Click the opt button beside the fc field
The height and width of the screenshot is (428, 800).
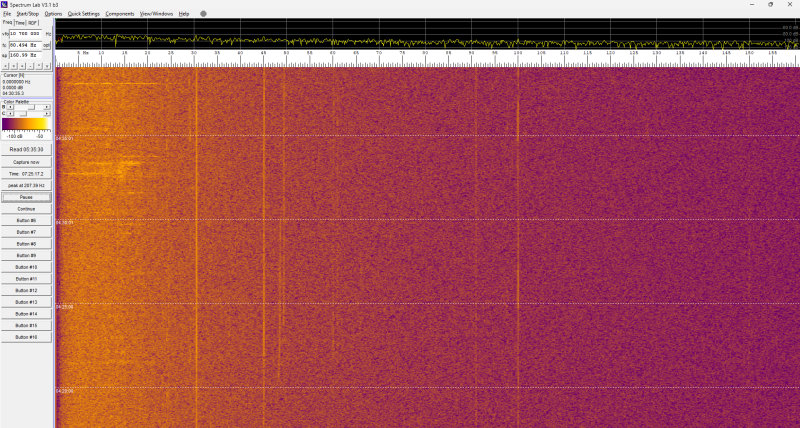point(47,45)
